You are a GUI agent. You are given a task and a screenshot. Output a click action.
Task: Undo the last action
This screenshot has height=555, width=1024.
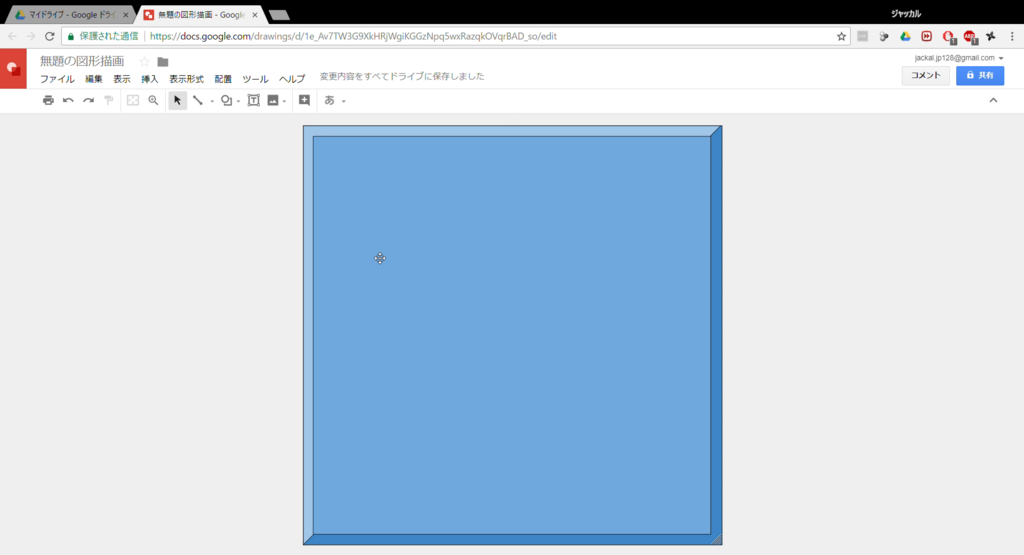68,101
